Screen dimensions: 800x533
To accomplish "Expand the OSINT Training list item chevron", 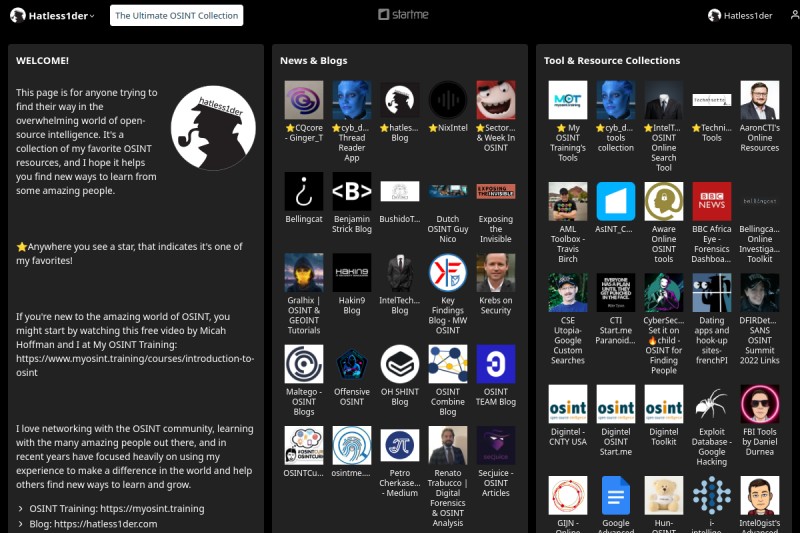I will [20, 509].
